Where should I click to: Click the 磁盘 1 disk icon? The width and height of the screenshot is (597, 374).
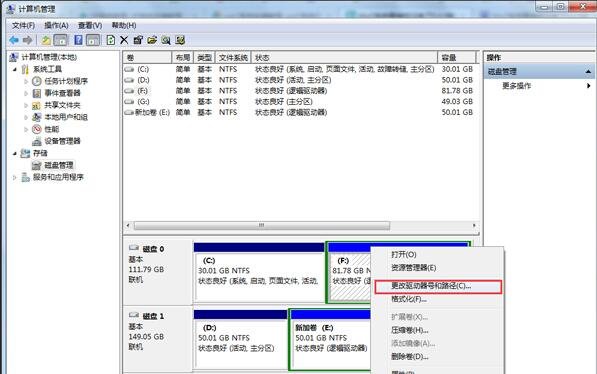(x=134, y=315)
